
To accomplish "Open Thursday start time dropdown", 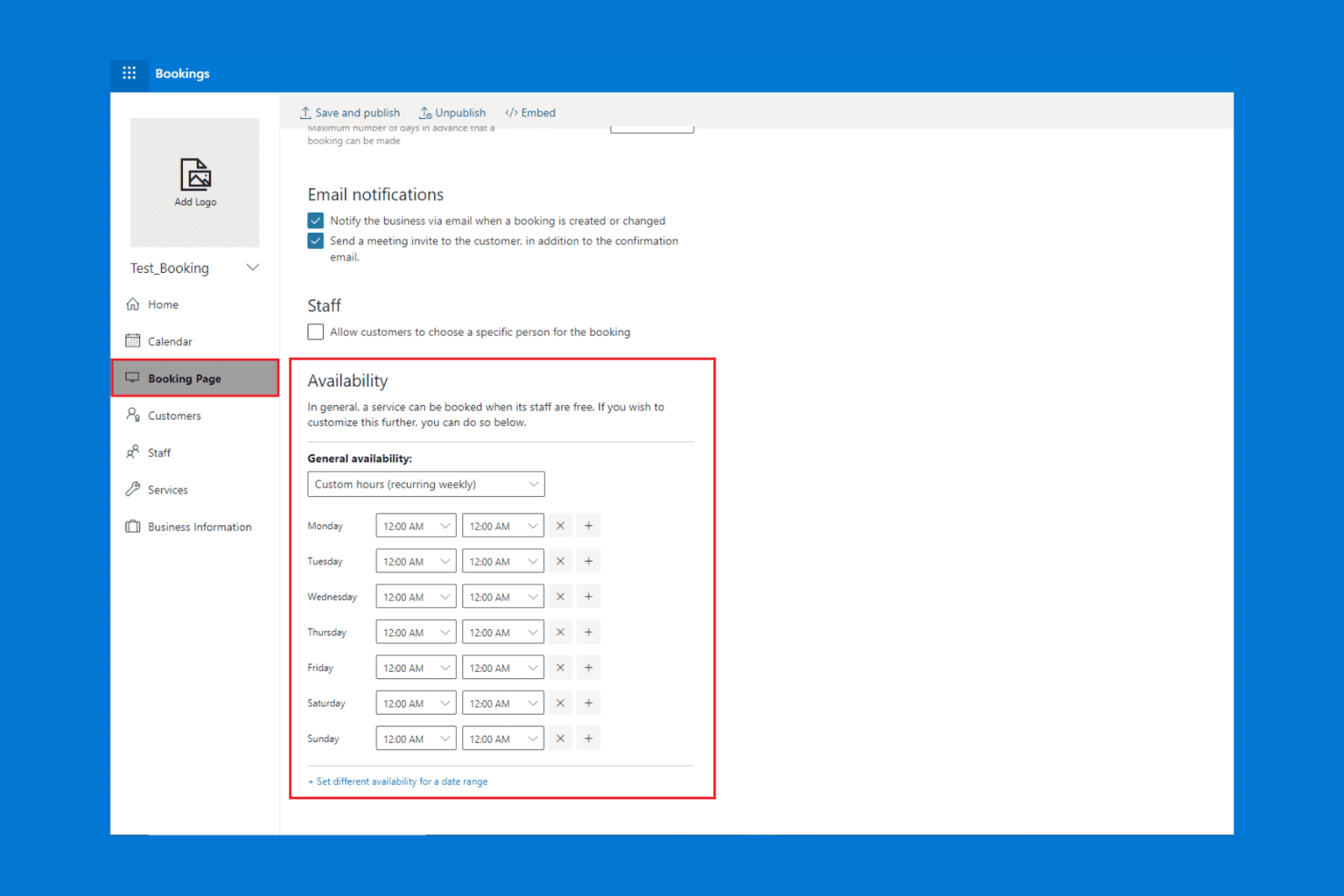I will (x=416, y=633).
